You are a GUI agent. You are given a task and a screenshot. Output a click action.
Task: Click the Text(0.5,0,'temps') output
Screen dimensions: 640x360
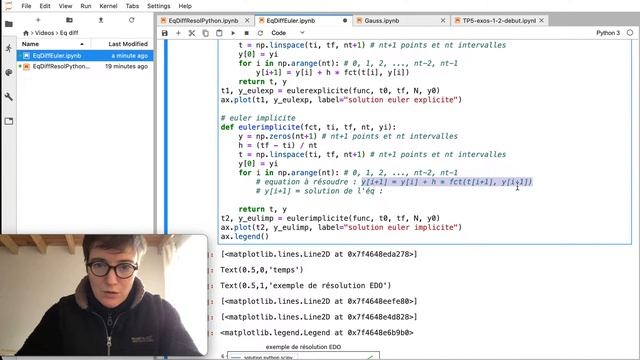(262, 270)
